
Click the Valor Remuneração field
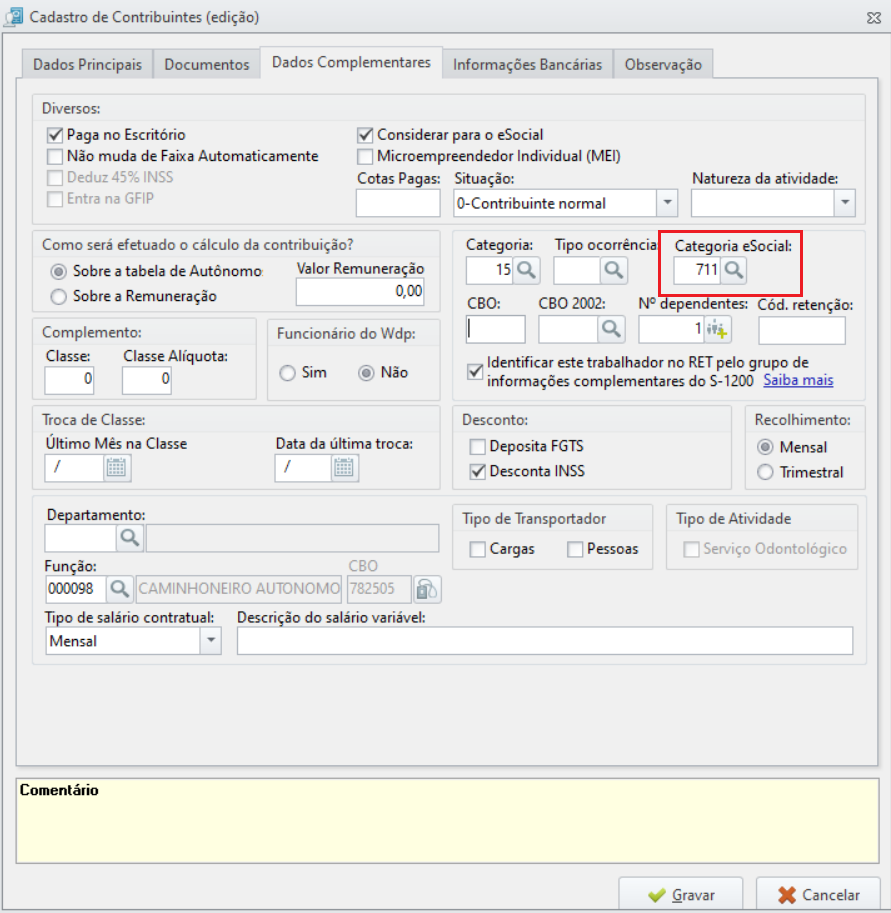pyautogui.click(x=360, y=291)
